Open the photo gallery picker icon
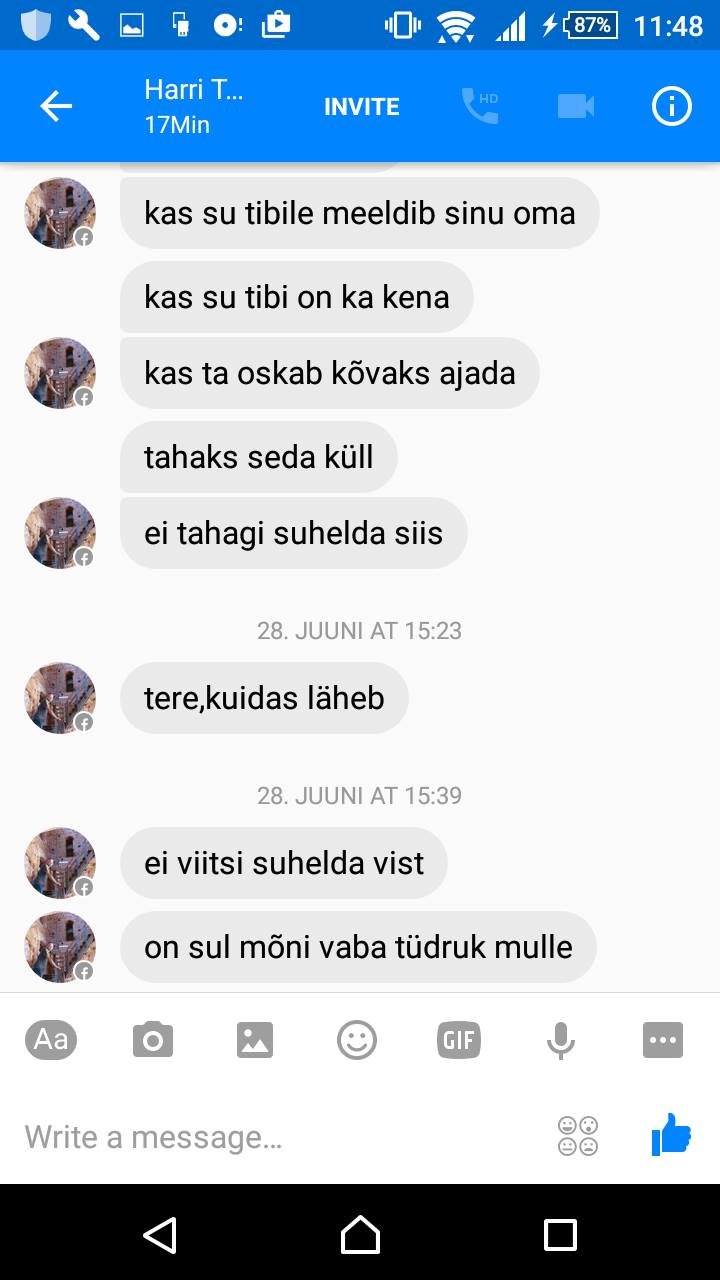 (255, 1040)
